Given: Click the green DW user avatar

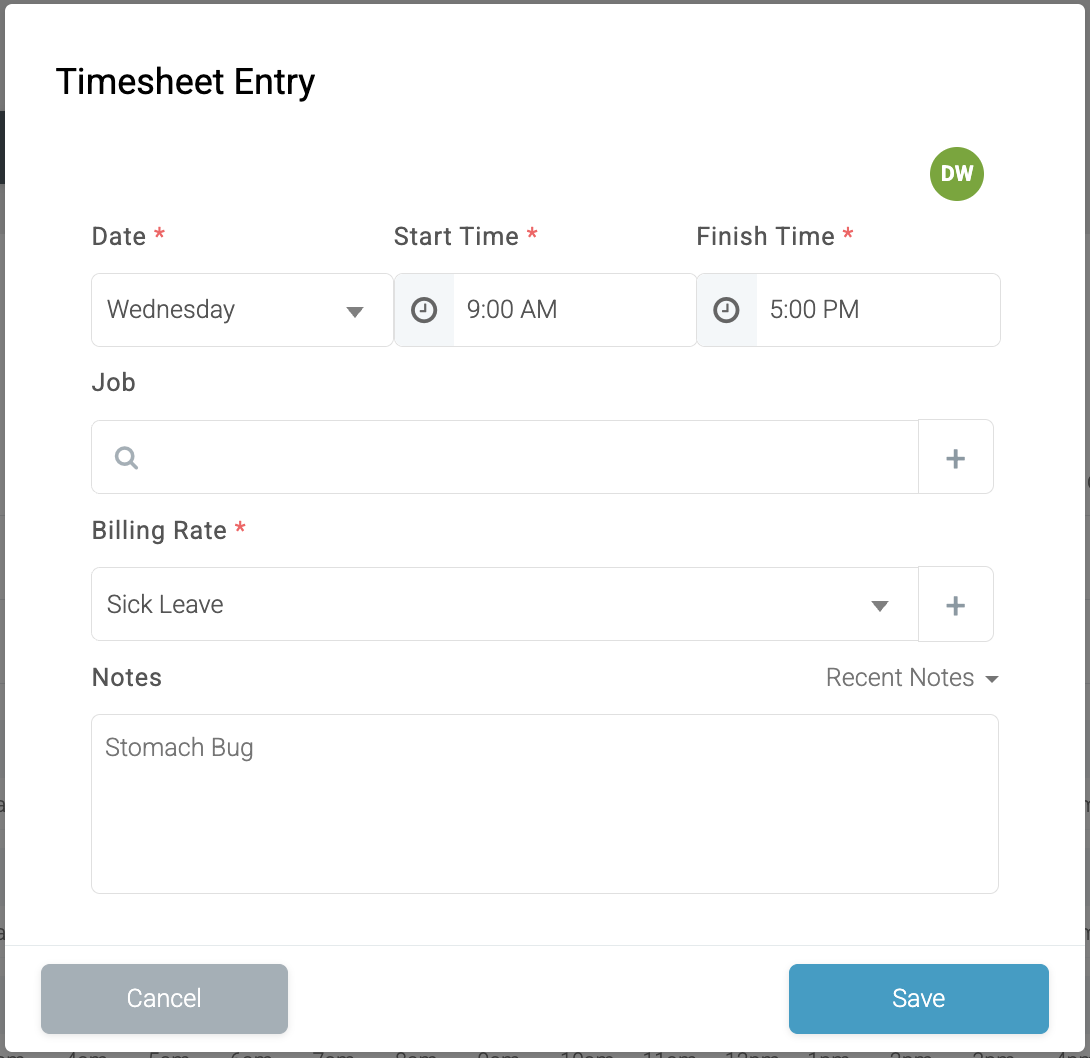Looking at the screenshot, I should [957, 174].
